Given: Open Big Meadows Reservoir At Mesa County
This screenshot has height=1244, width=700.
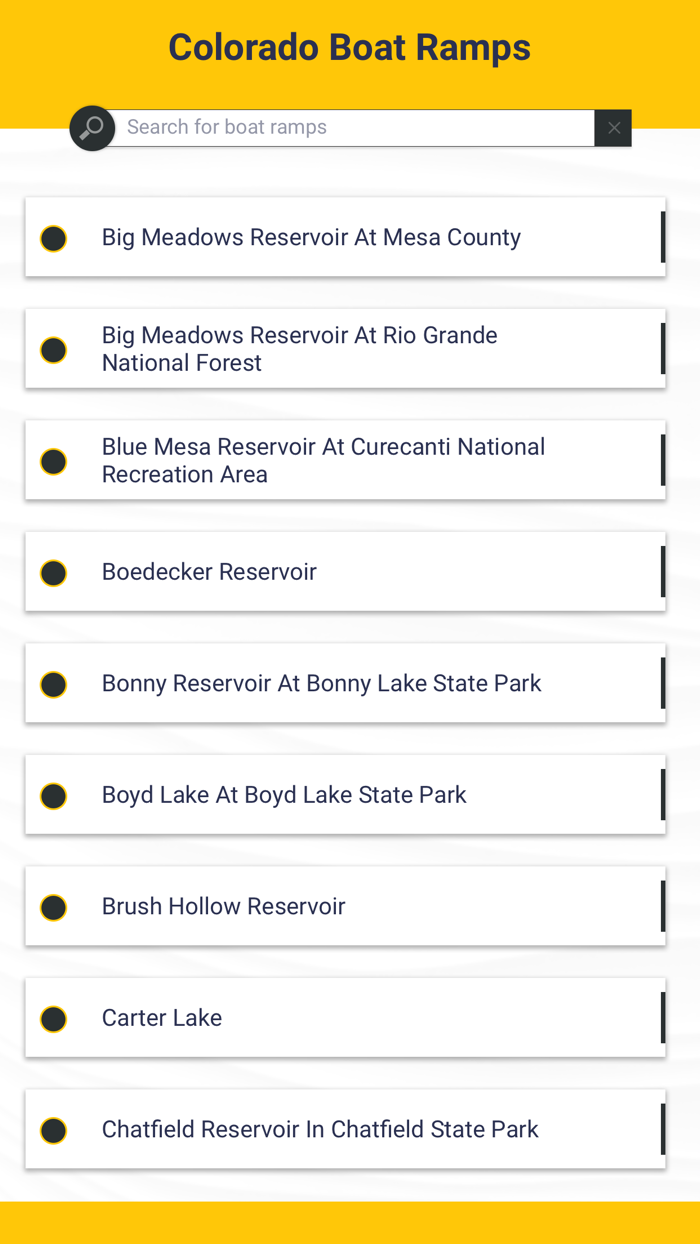Looking at the screenshot, I should point(345,237).
